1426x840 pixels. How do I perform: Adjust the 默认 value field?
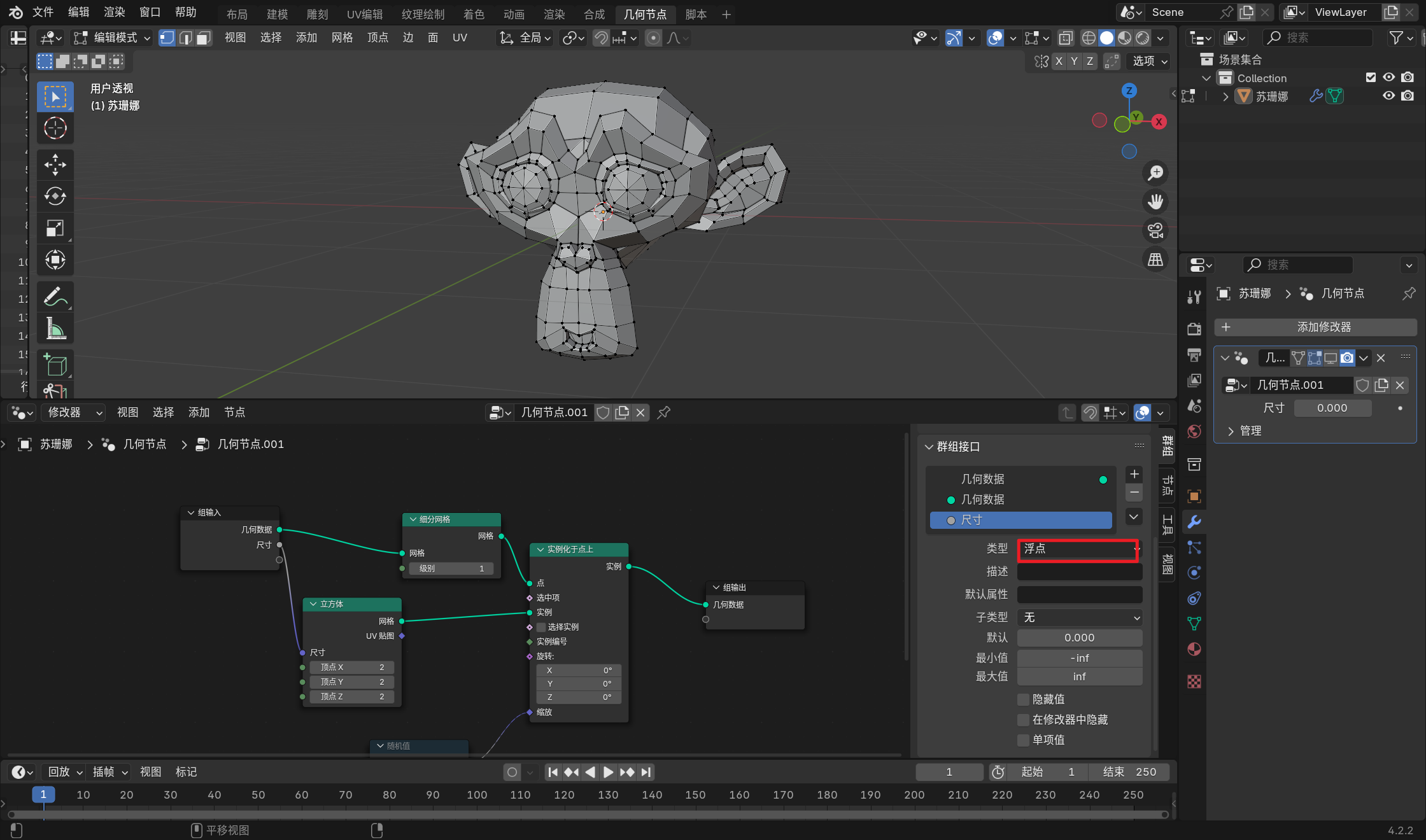pos(1080,638)
